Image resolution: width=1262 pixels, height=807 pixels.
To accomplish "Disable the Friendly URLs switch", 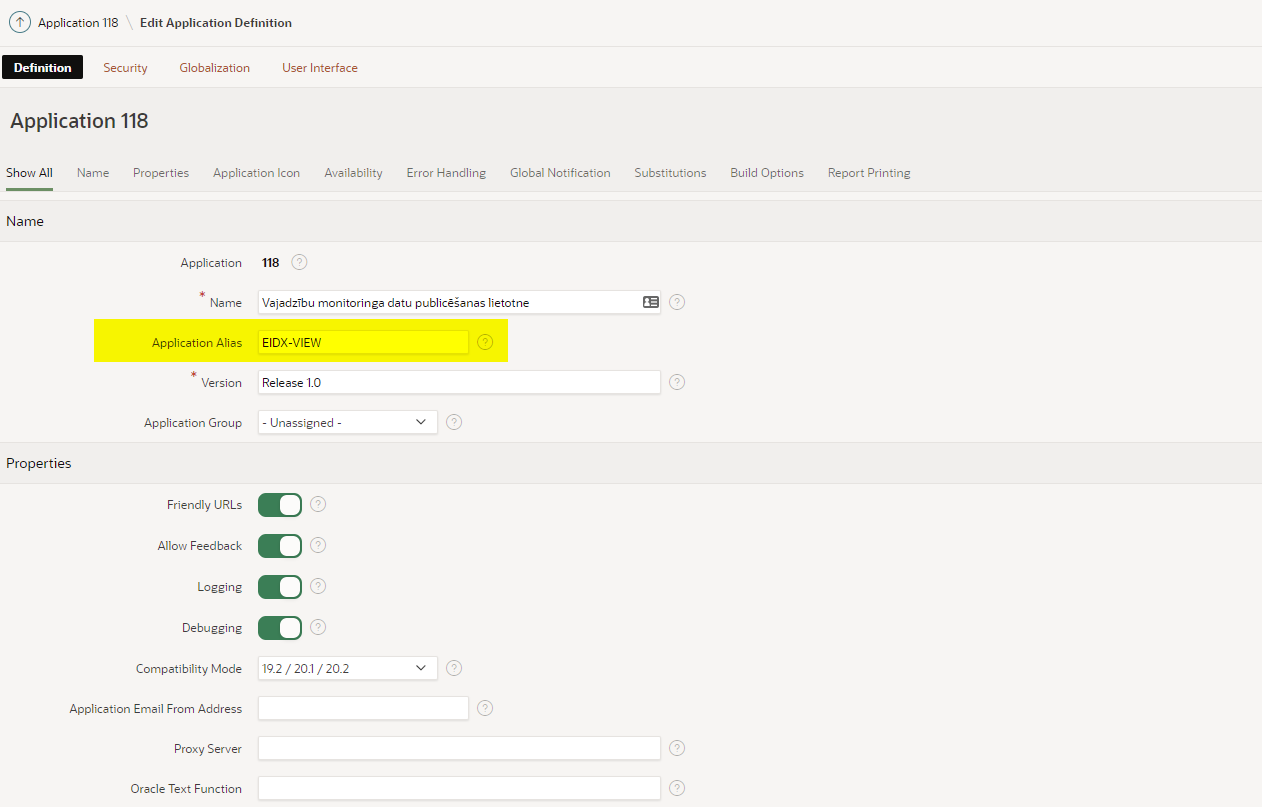I will 280,505.
